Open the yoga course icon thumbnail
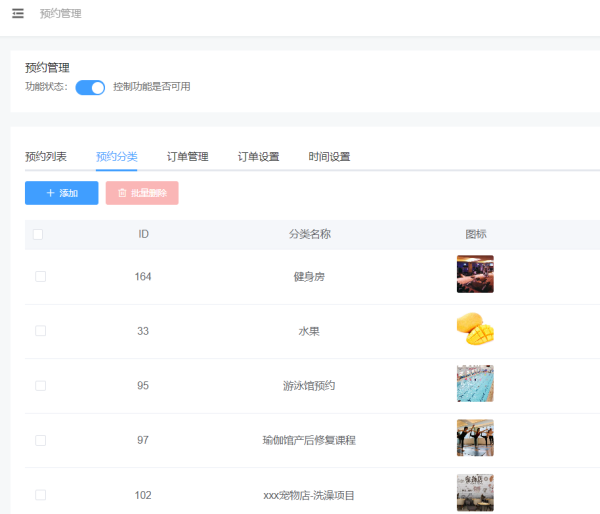This screenshot has height=514, width=600. (x=475, y=438)
